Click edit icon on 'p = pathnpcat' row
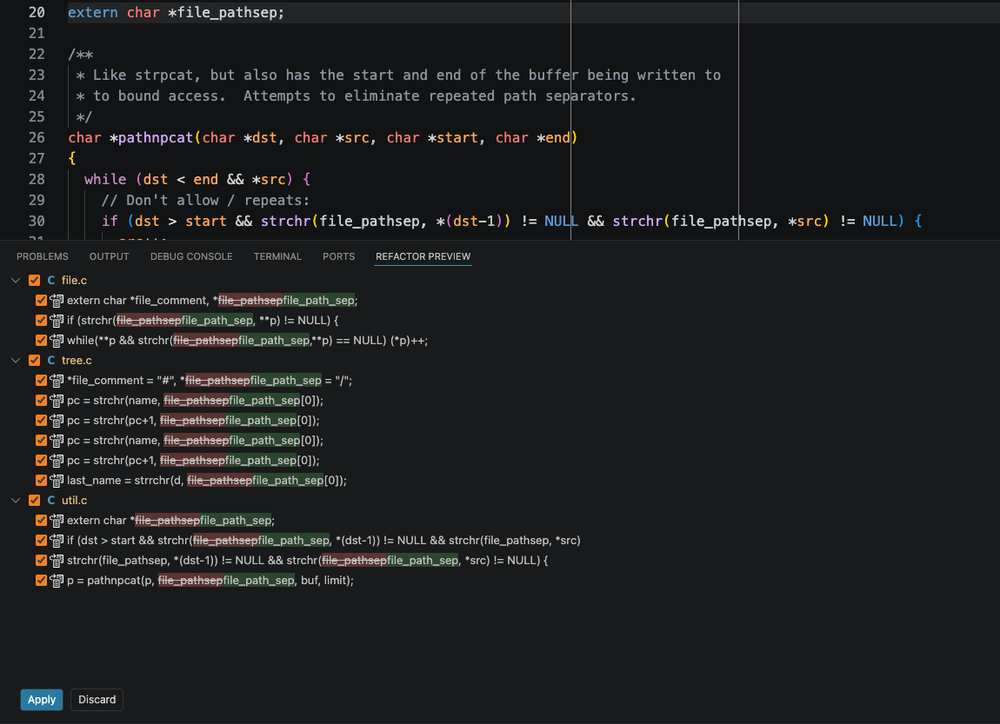Screen dimensions: 1000x724 [57, 580]
